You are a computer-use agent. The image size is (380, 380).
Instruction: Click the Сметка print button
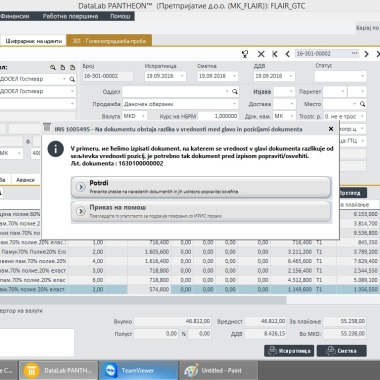click(342, 351)
